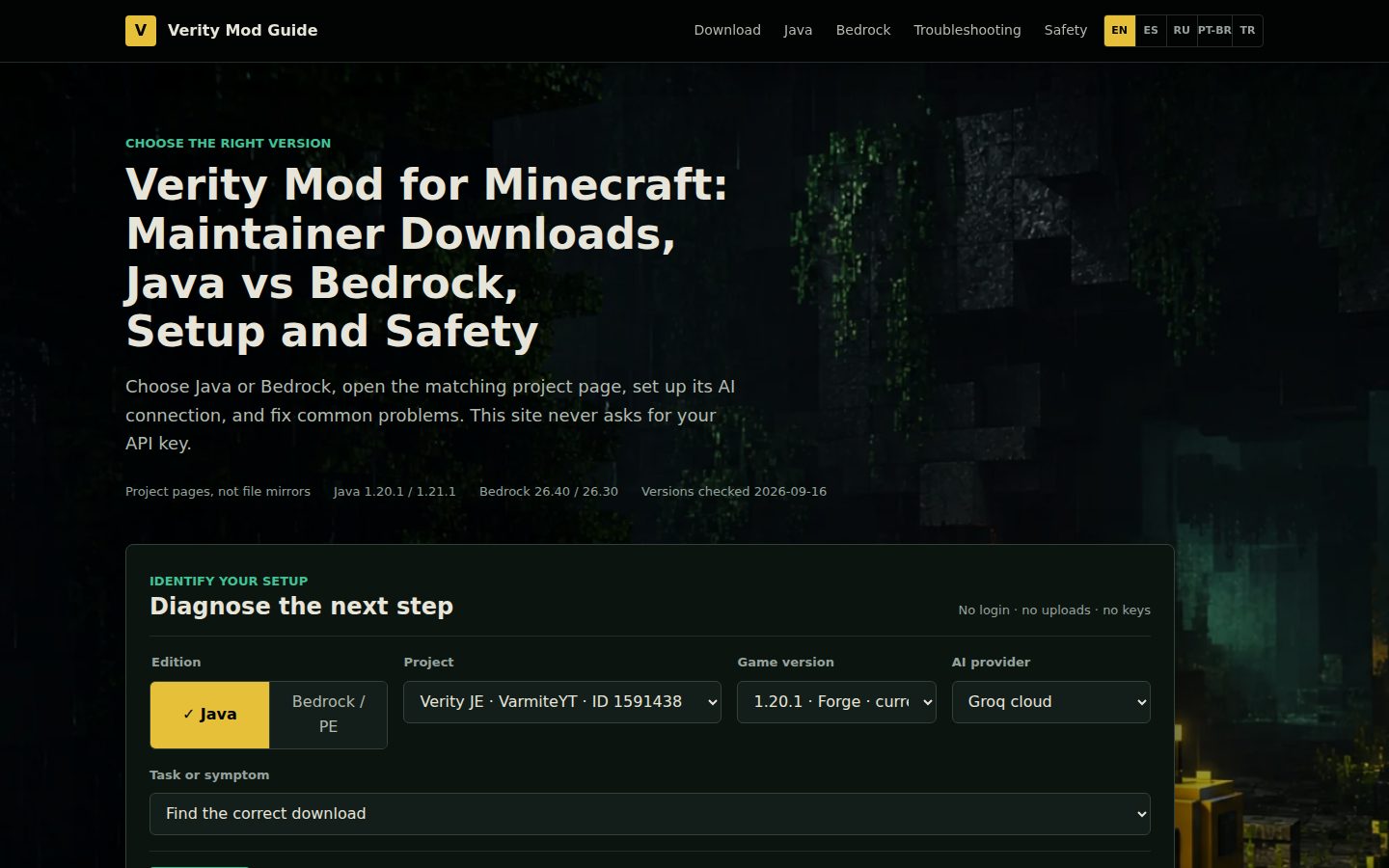Viewport: 1389px width, 868px height.
Task: Click the main 'Verity Mod for Minecraft' headline
Action: [x=426, y=258]
